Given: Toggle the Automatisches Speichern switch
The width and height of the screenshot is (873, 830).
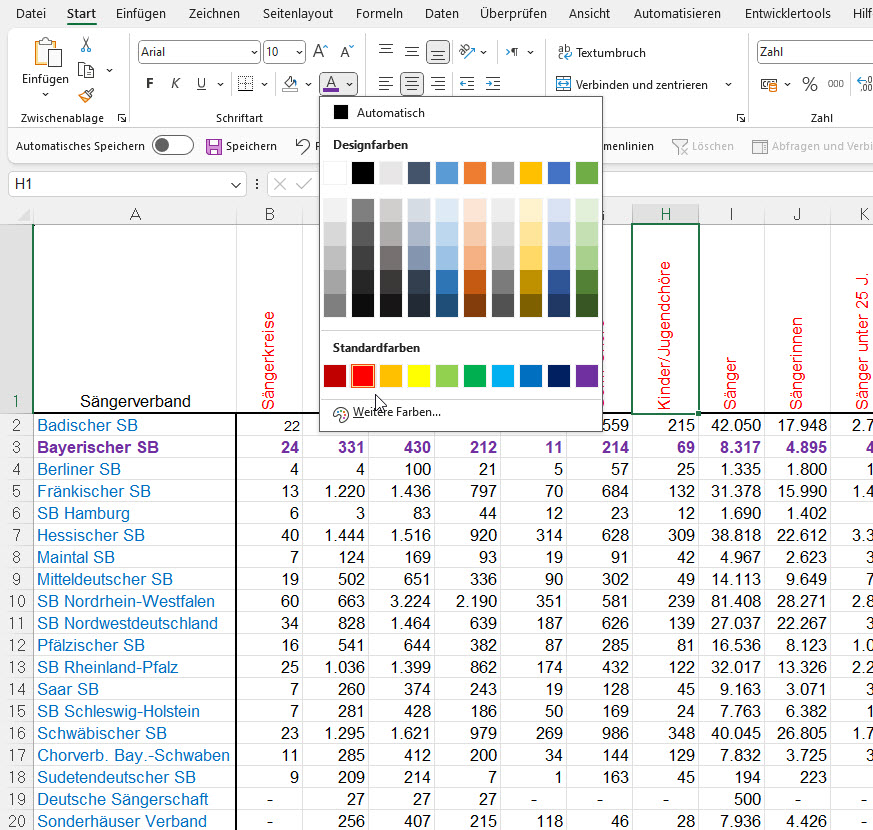Looking at the screenshot, I should click(172, 146).
